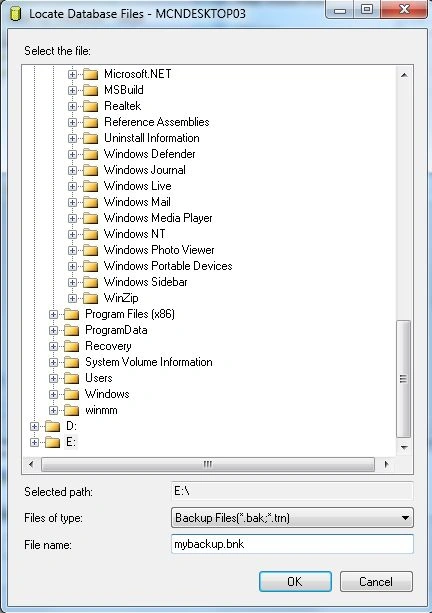Click the ProgramData folder icon

pyautogui.click(x=72, y=331)
